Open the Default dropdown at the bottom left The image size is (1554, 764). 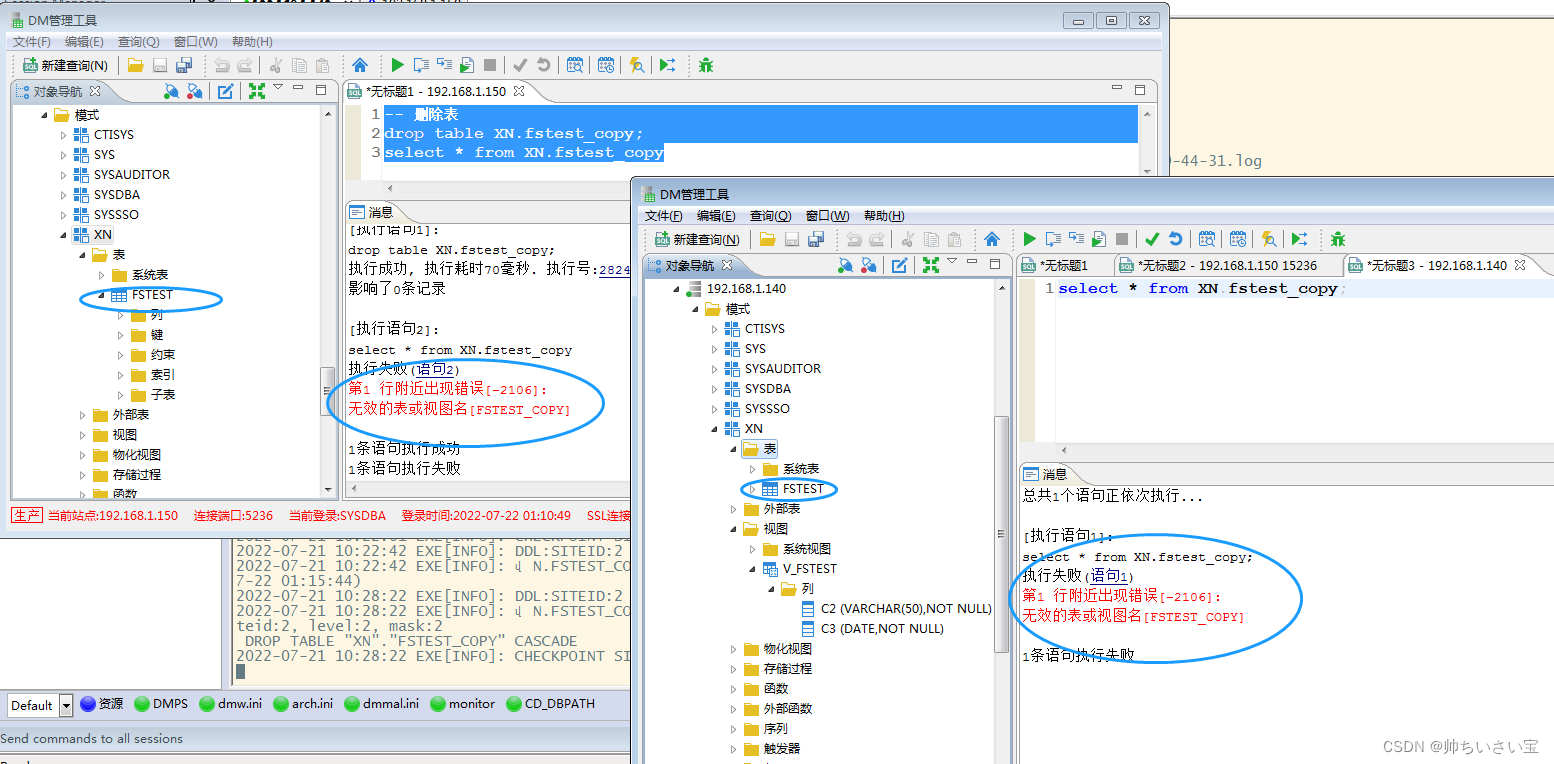[66, 705]
